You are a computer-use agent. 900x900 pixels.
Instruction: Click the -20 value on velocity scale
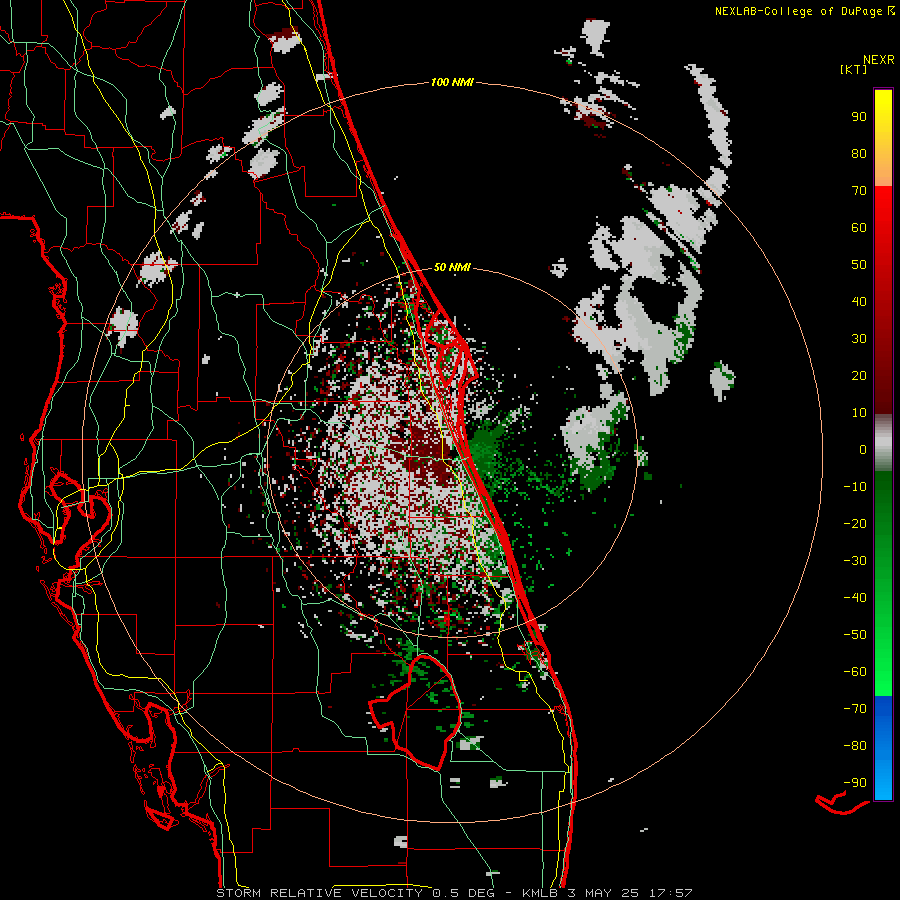[x=855, y=524]
